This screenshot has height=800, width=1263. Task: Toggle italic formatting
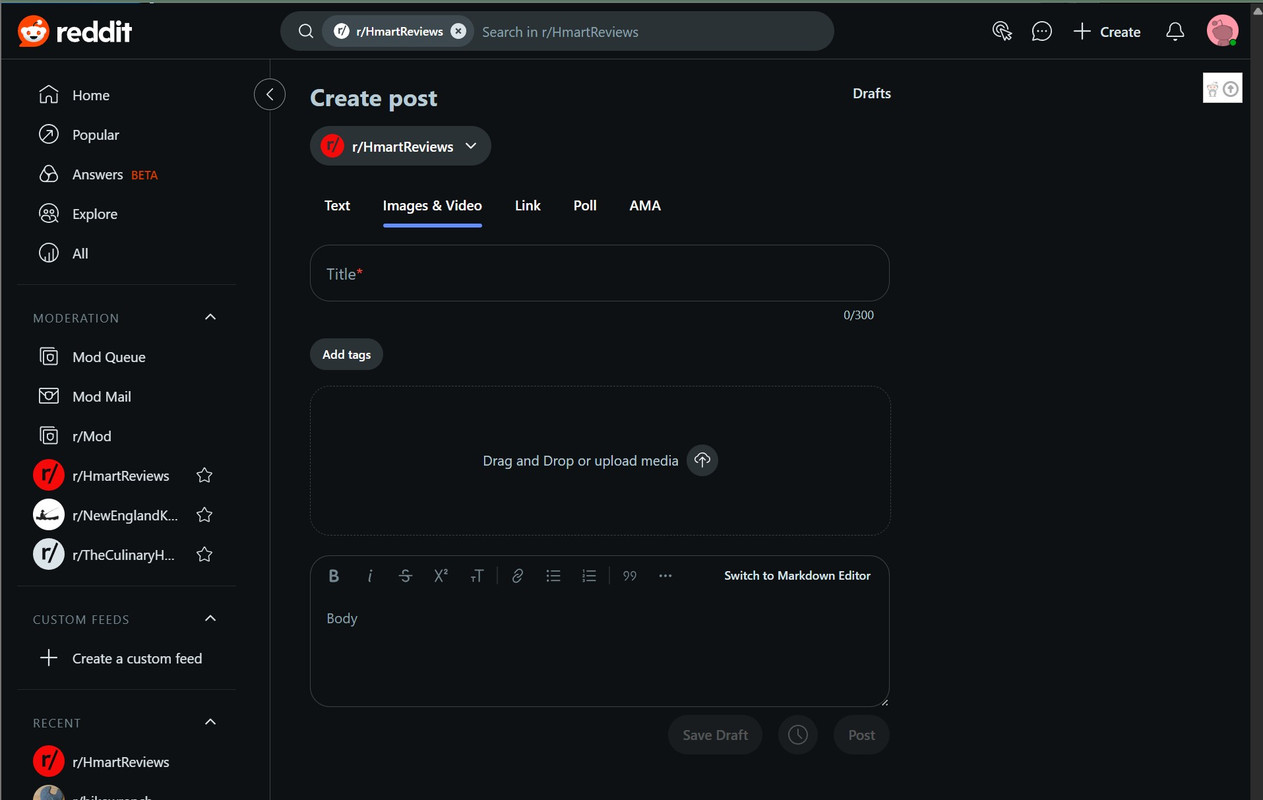point(370,576)
